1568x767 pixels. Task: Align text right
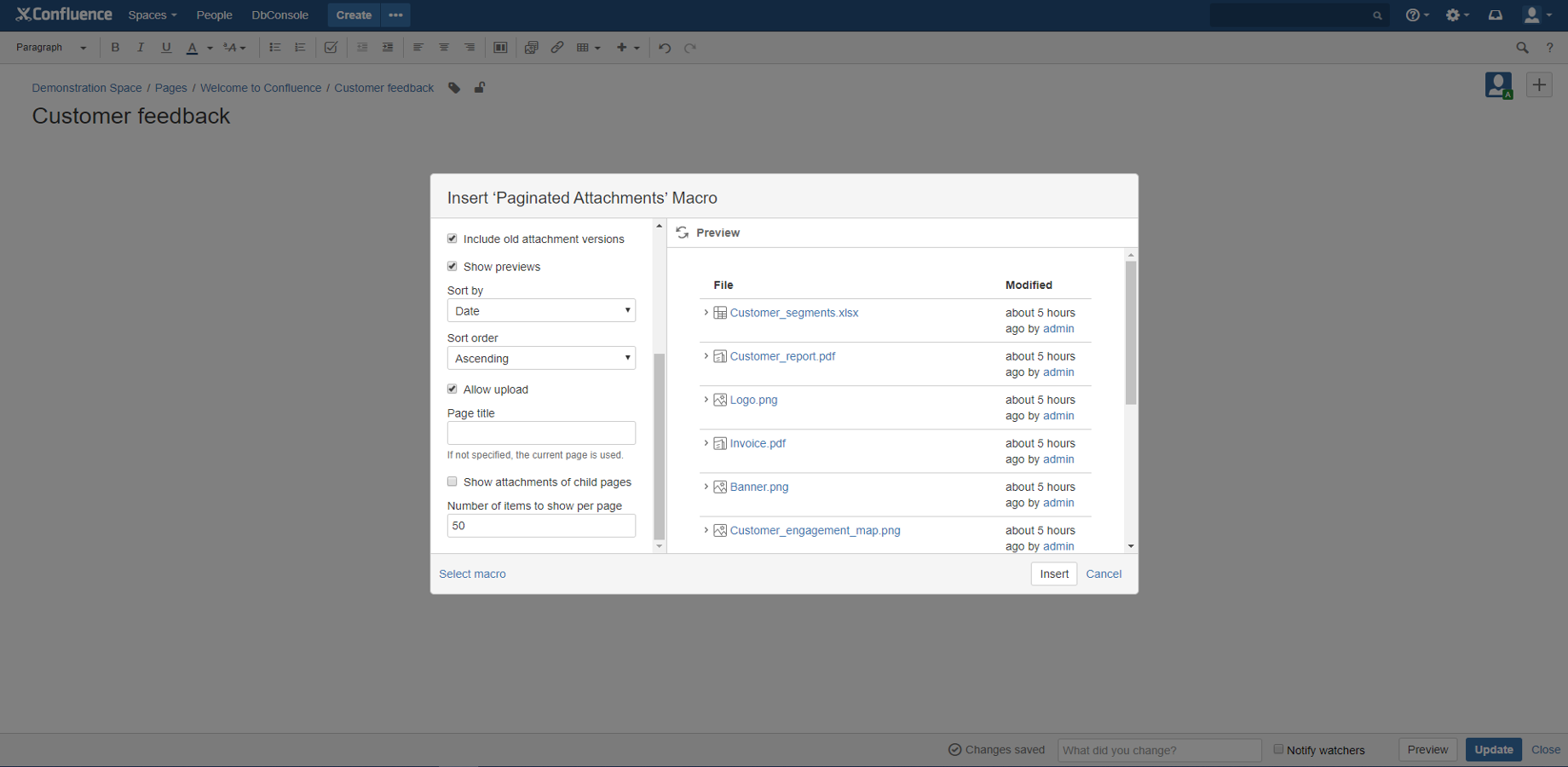(470, 48)
